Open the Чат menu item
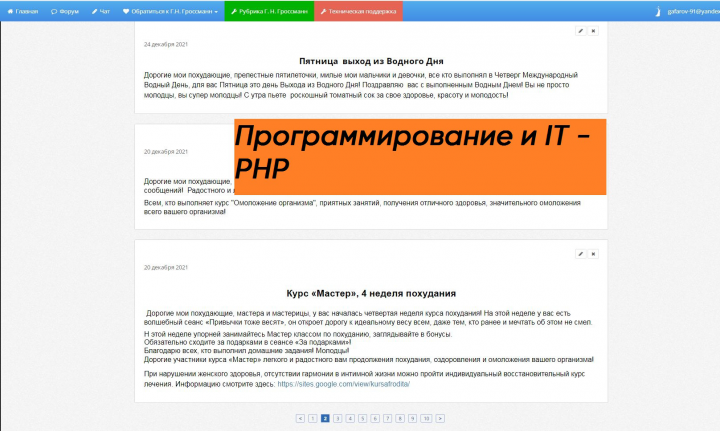 tap(101, 11)
